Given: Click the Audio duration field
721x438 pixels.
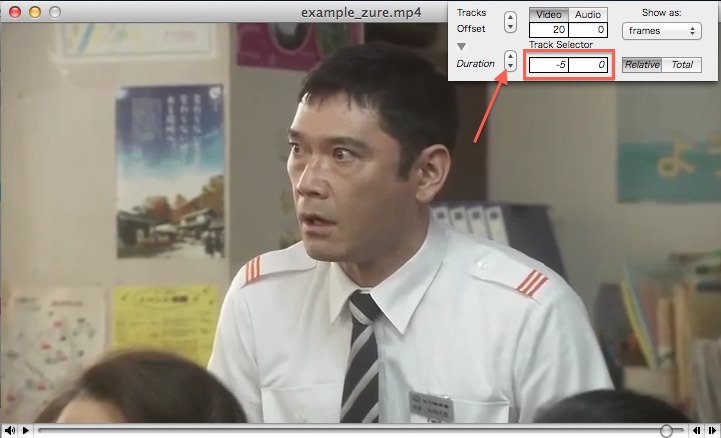Looking at the screenshot, I should (x=588, y=65).
